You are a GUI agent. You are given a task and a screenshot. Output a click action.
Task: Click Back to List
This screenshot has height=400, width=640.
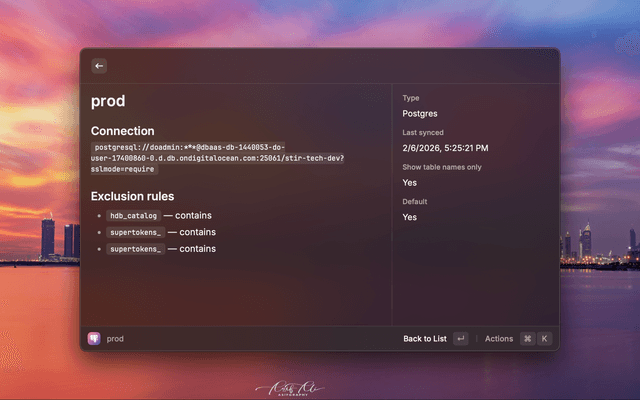tap(425, 339)
